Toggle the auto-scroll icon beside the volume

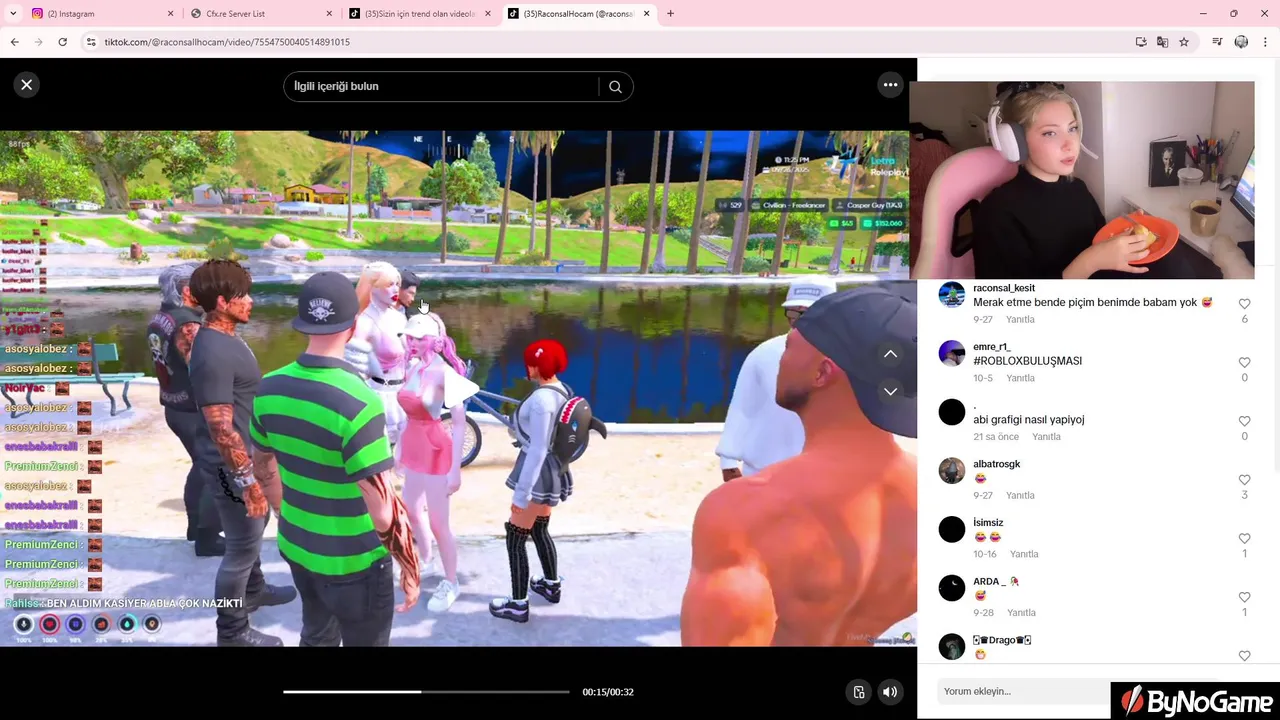tap(858, 692)
